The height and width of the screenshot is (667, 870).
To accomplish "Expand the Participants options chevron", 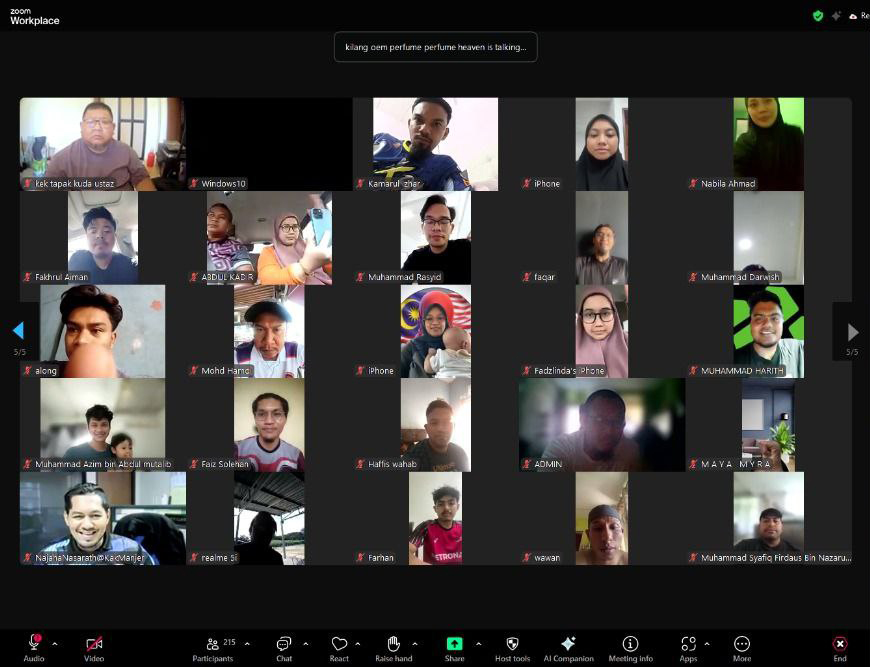I will 247,644.
